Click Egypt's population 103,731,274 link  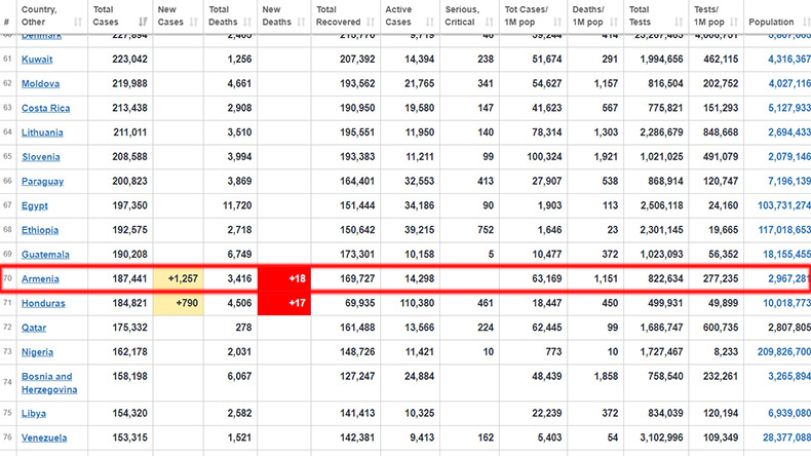click(x=784, y=206)
